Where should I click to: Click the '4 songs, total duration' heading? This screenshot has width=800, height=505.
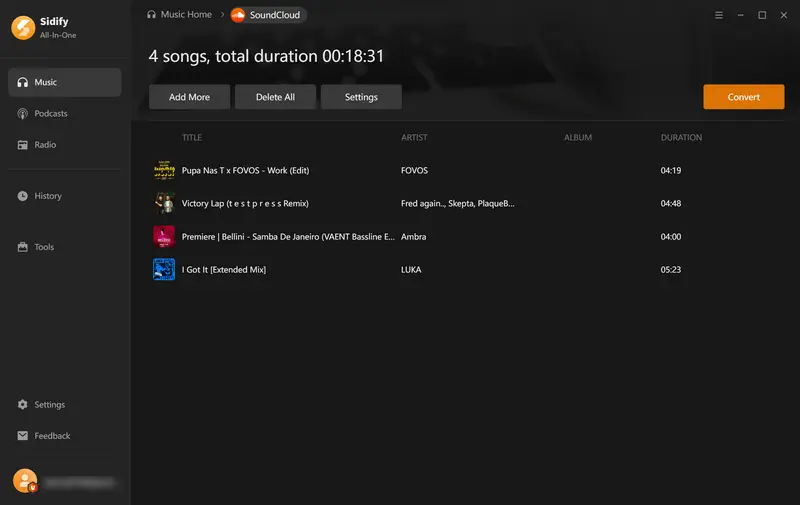(x=266, y=56)
